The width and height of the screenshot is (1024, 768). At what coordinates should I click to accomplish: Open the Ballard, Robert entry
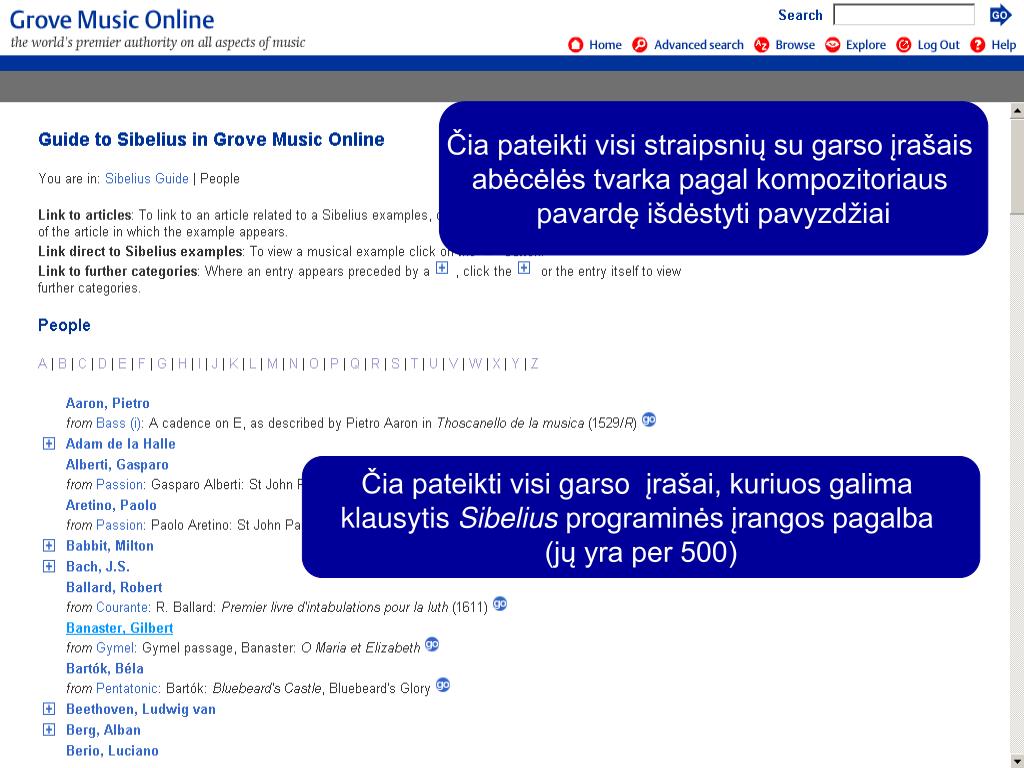pyautogui.click(x=114, y=588)
